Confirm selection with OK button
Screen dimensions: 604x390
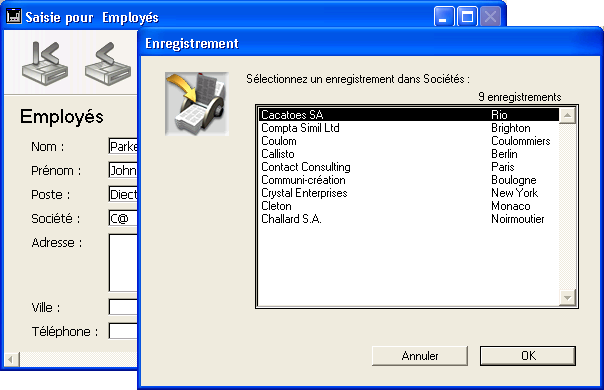pyautogui.click(x=528, y=356)
